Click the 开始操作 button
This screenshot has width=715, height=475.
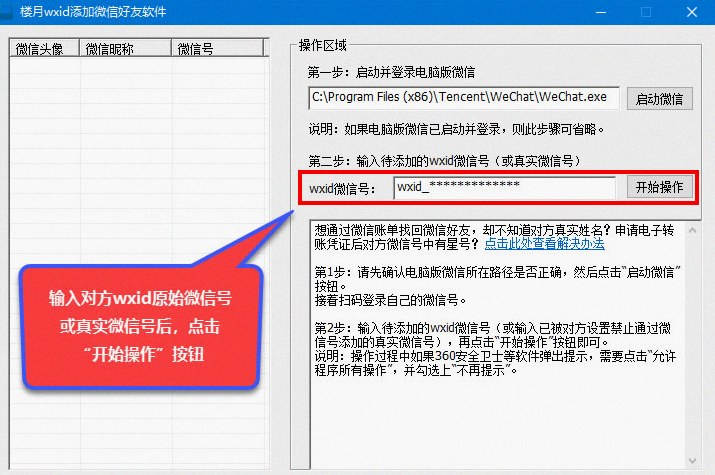coord(659,187)
